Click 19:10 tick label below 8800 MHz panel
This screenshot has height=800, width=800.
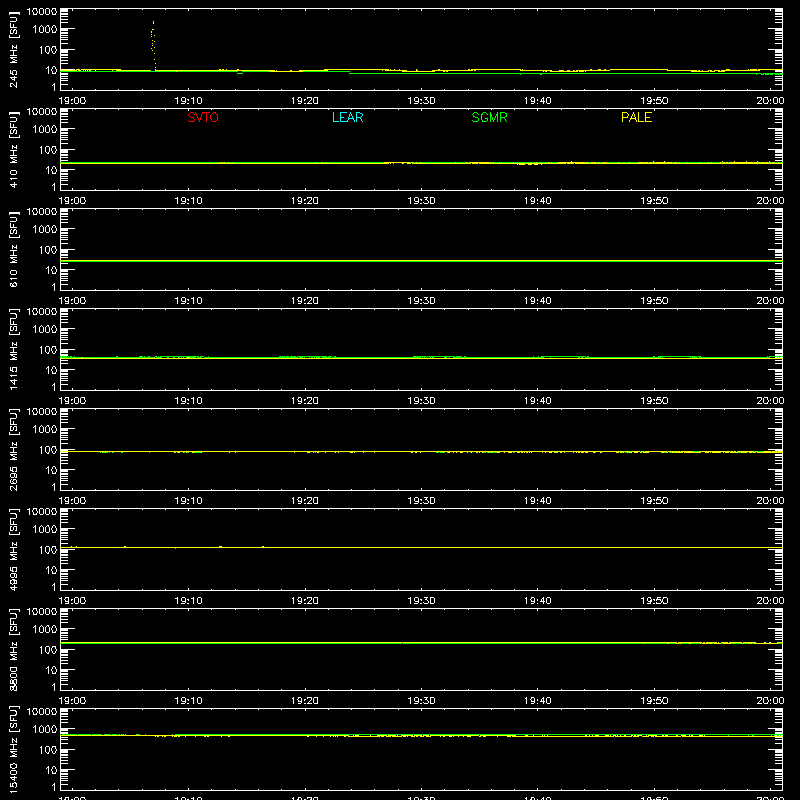coord(189,701)
